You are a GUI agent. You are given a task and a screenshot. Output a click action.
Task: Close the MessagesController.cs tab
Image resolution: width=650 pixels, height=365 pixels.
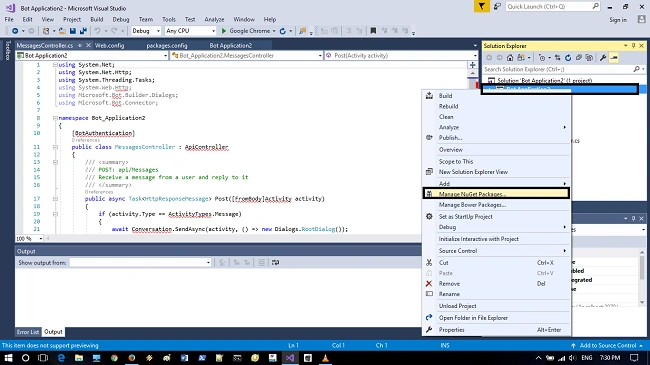click(88, 45)
